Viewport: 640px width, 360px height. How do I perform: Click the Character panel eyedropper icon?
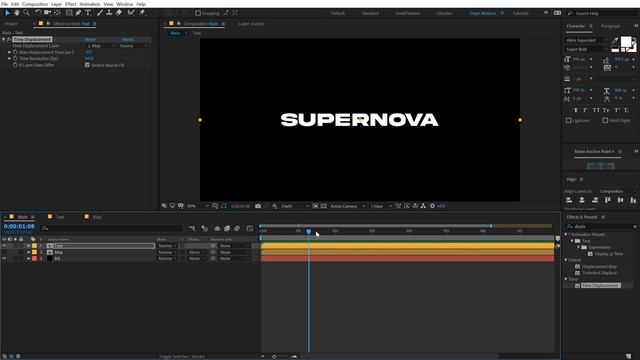pos(615,40)
